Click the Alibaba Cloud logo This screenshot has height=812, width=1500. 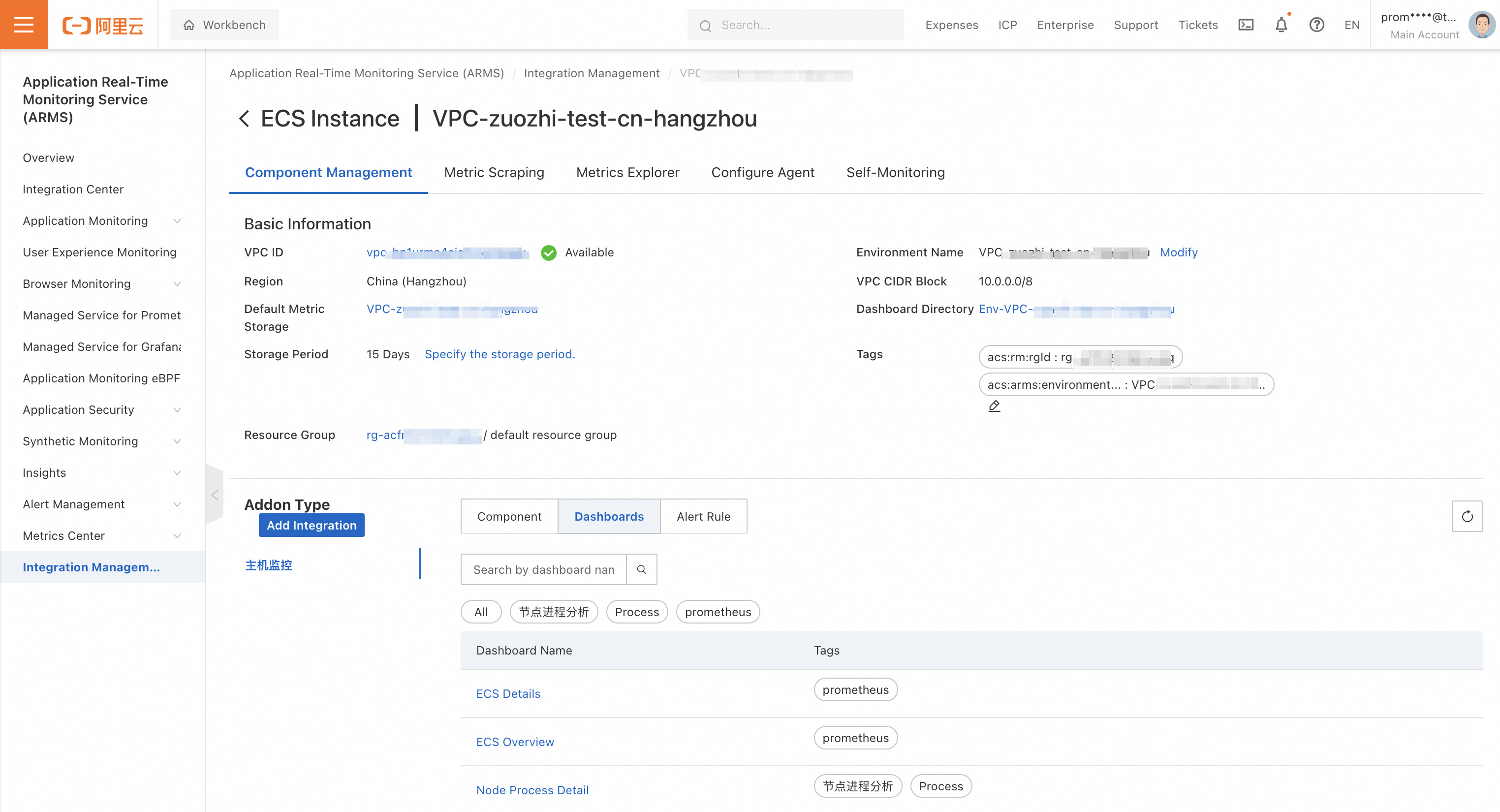point(102,25)
